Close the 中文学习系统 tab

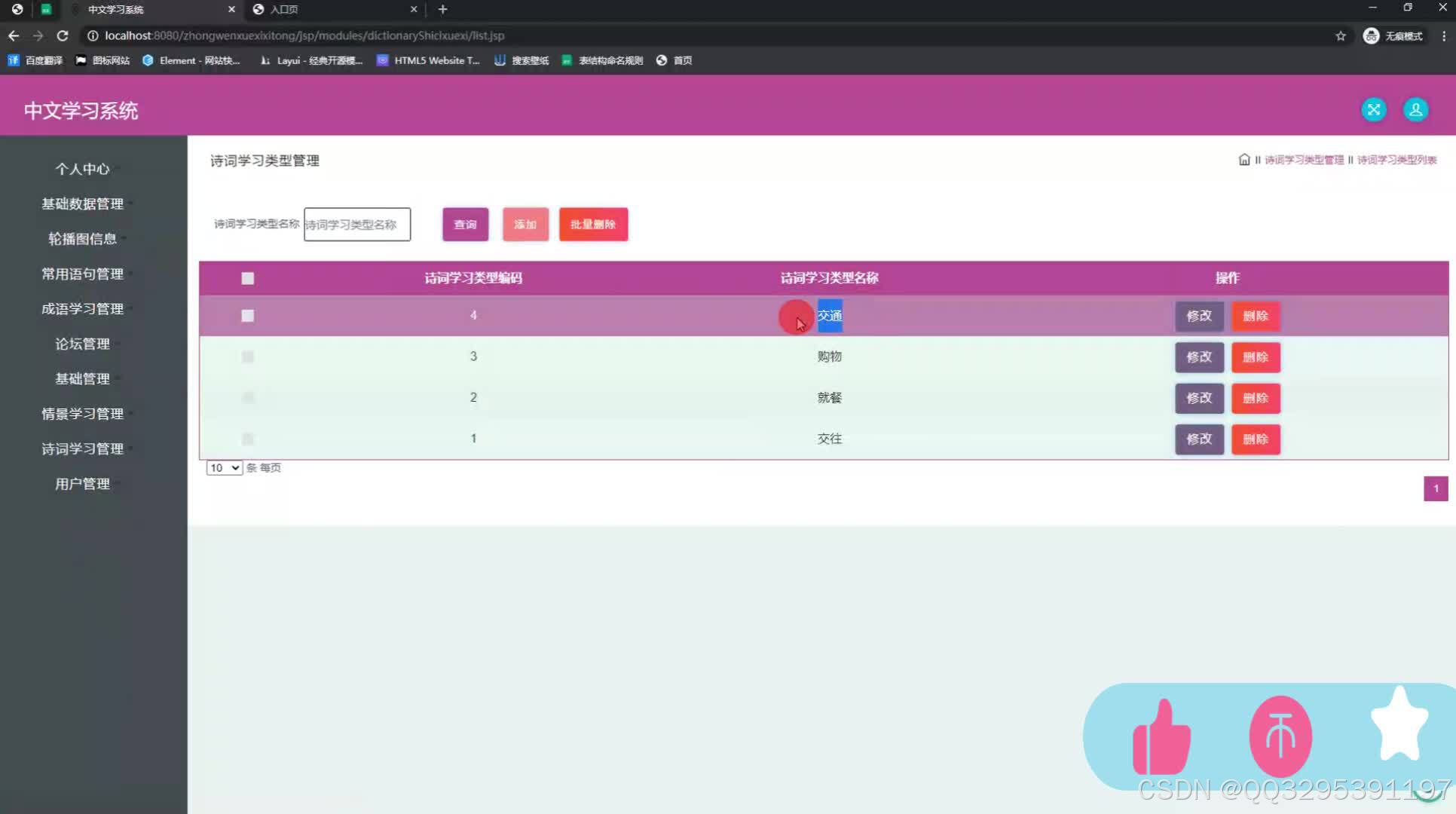pos(231,9)
